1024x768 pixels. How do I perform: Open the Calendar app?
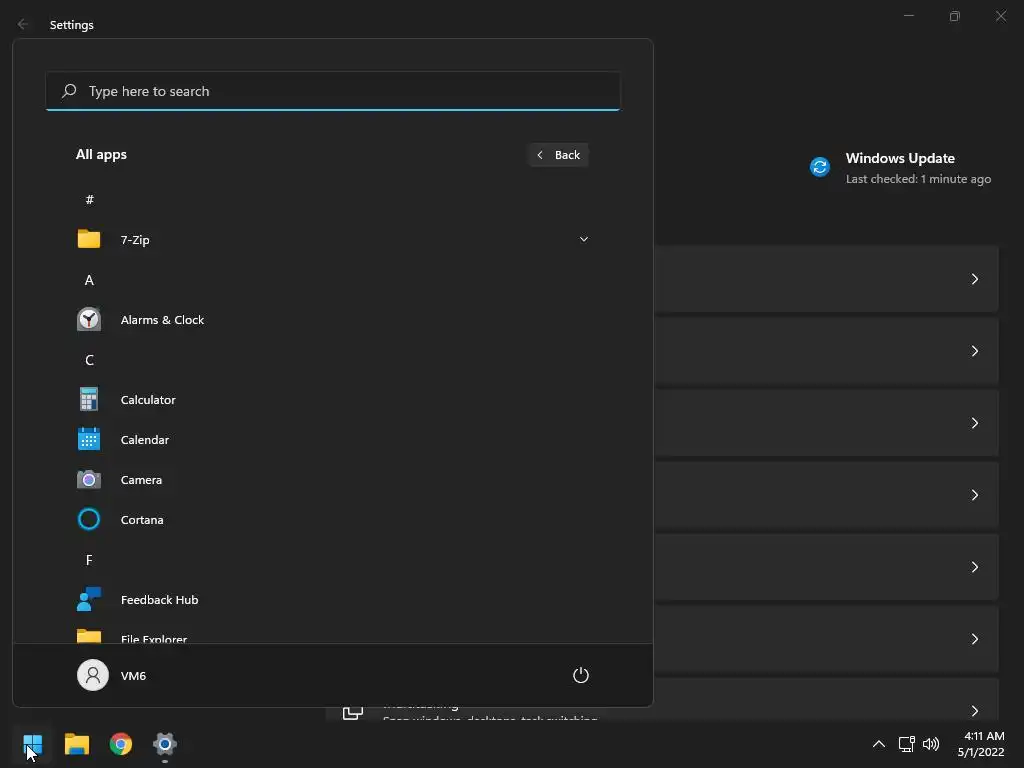(x=332, y=440)
